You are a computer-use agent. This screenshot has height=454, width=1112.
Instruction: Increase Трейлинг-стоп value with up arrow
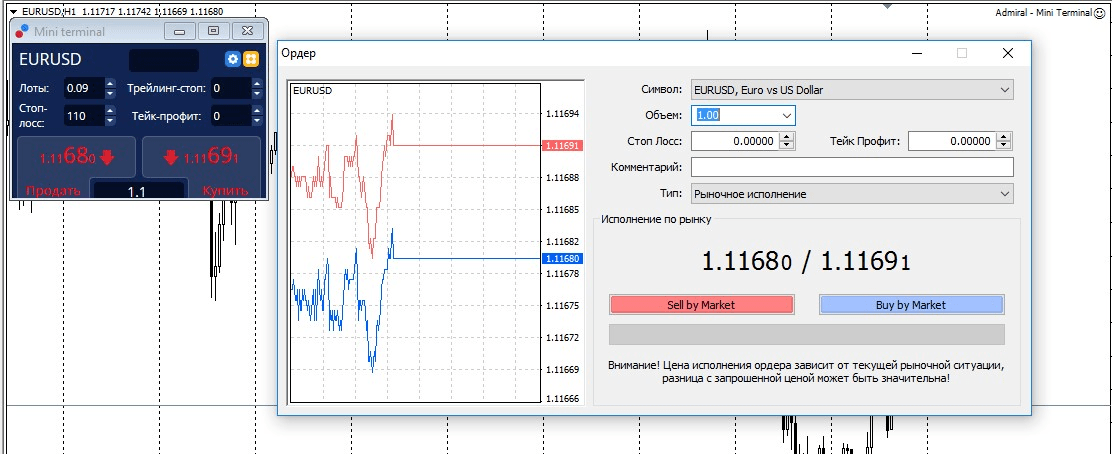(x=257, y=84)
